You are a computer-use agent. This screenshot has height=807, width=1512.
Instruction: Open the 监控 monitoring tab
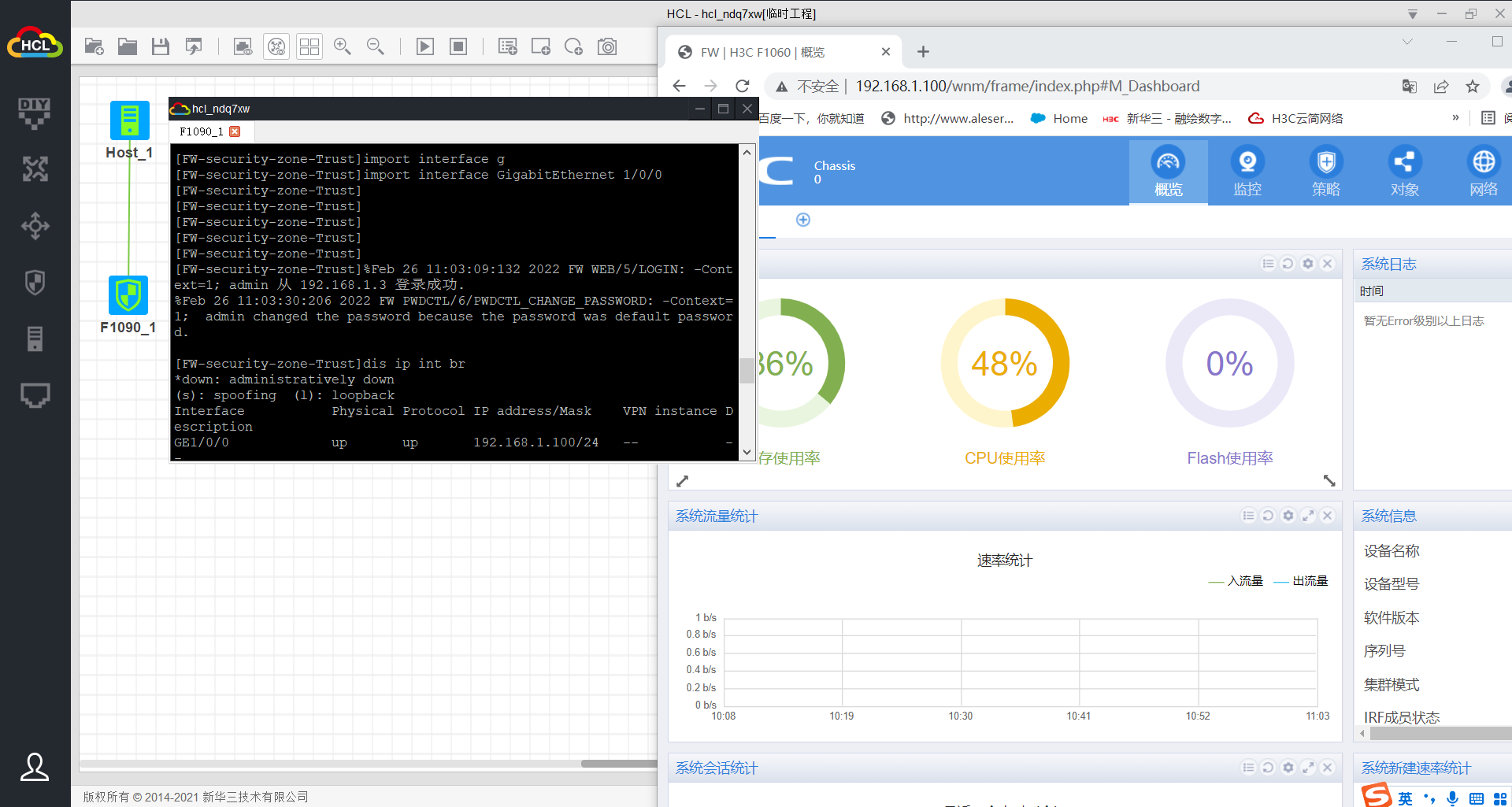pos(1247,172)
